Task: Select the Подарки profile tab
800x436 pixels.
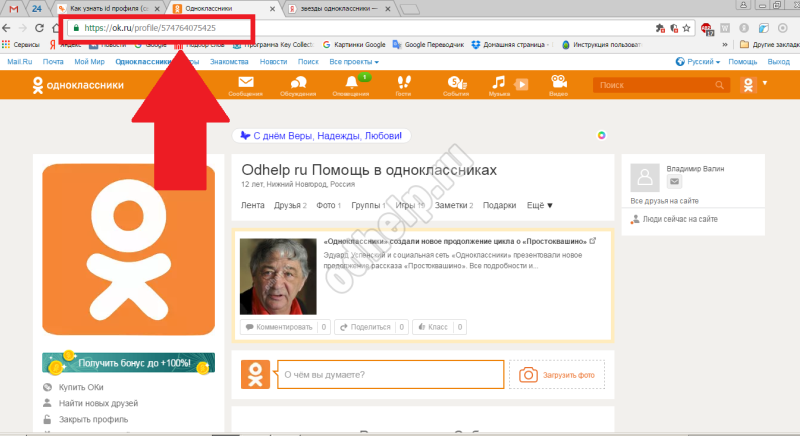Action: 499,206
